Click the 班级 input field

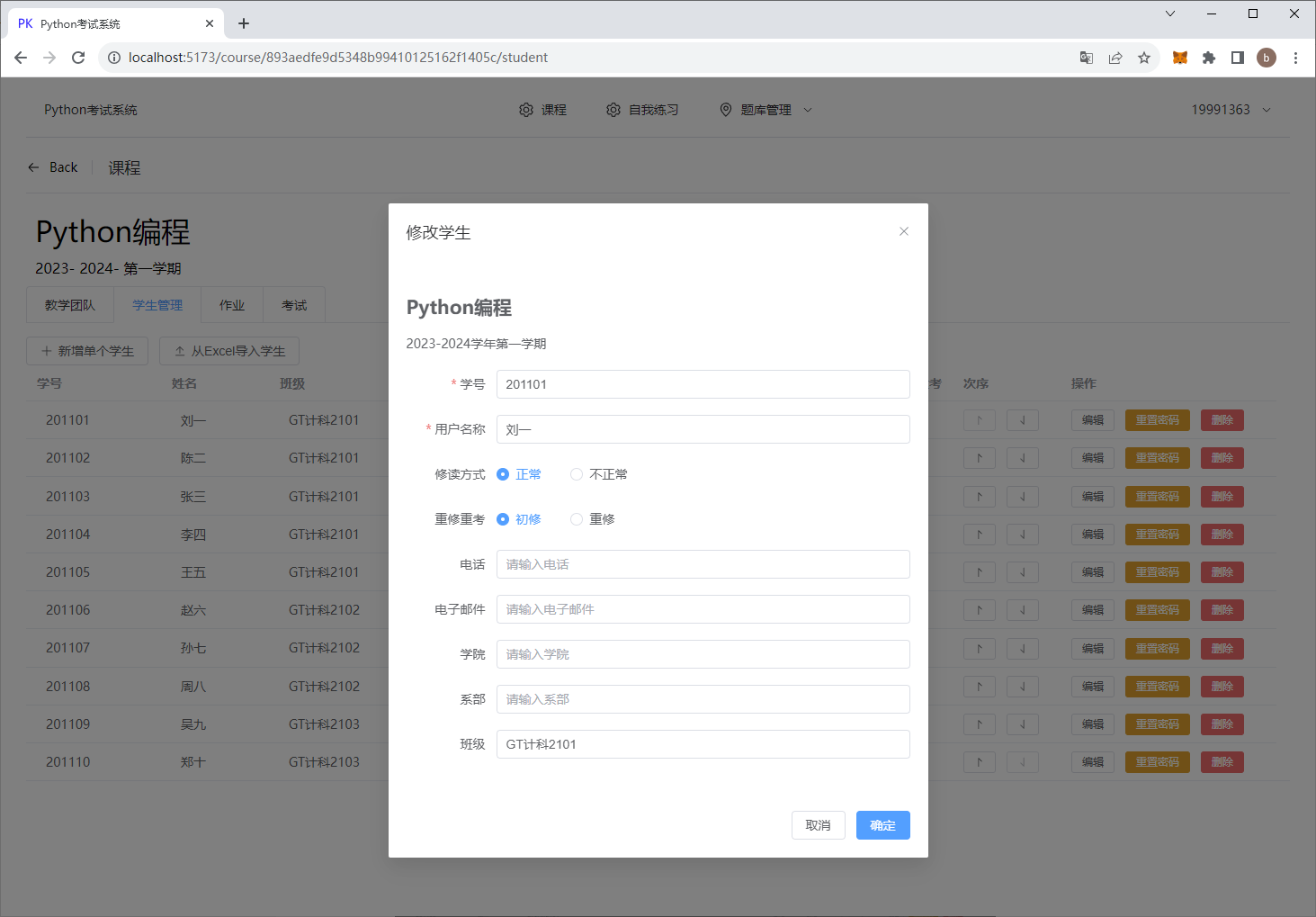point(703,744)
